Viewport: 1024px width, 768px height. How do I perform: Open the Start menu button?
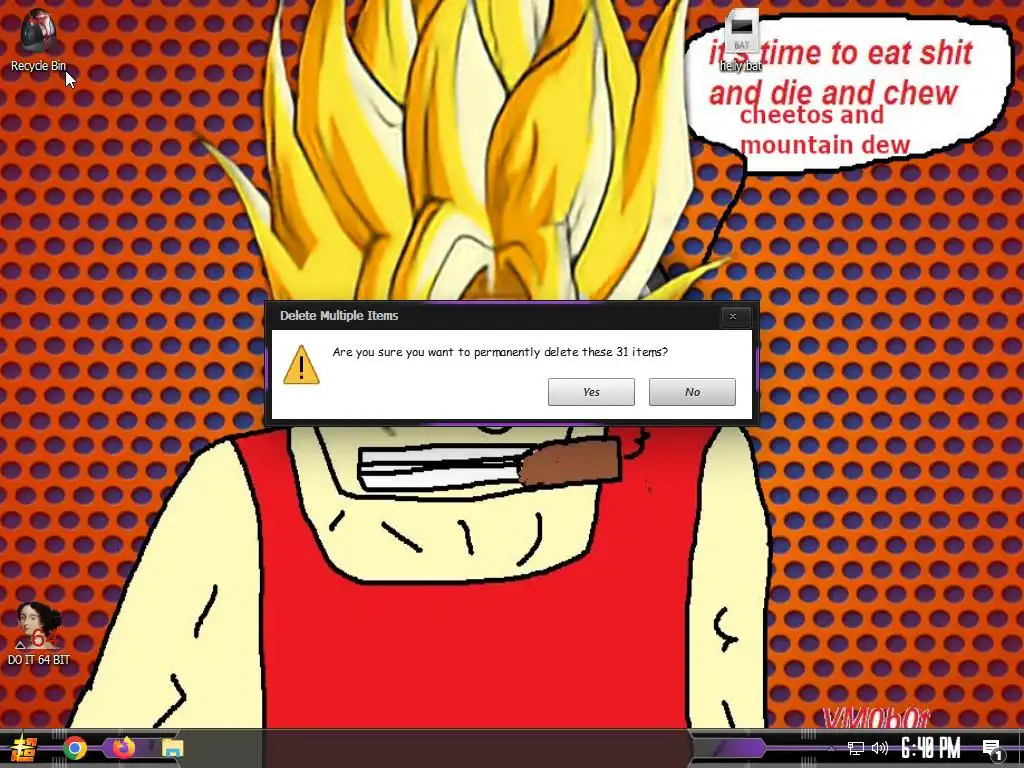24,748
